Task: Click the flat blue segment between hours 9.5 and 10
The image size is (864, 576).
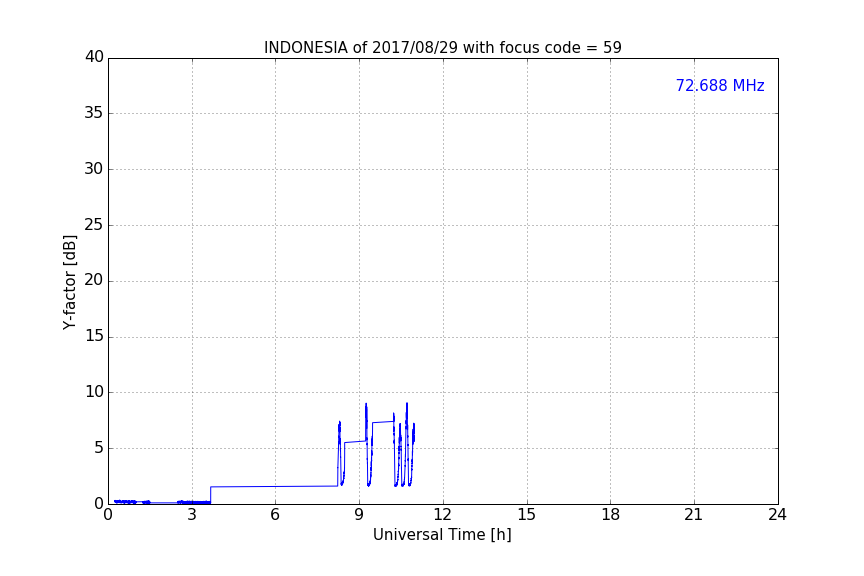Action: 383,422
